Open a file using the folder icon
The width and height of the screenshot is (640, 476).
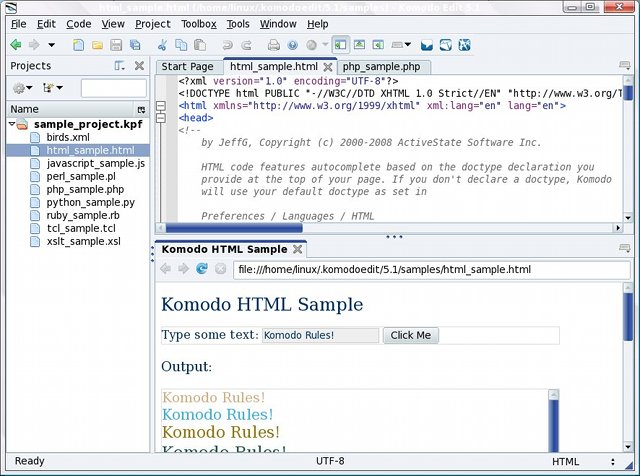tap(97, 45)
